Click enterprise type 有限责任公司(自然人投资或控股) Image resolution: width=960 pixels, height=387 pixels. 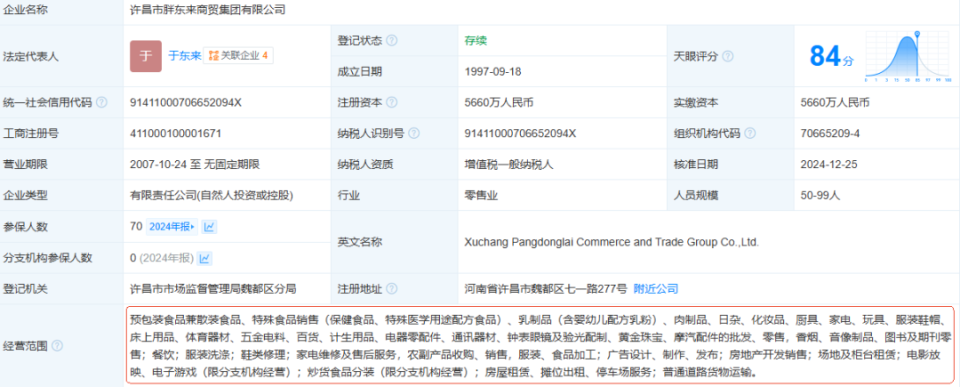(211, 195)
